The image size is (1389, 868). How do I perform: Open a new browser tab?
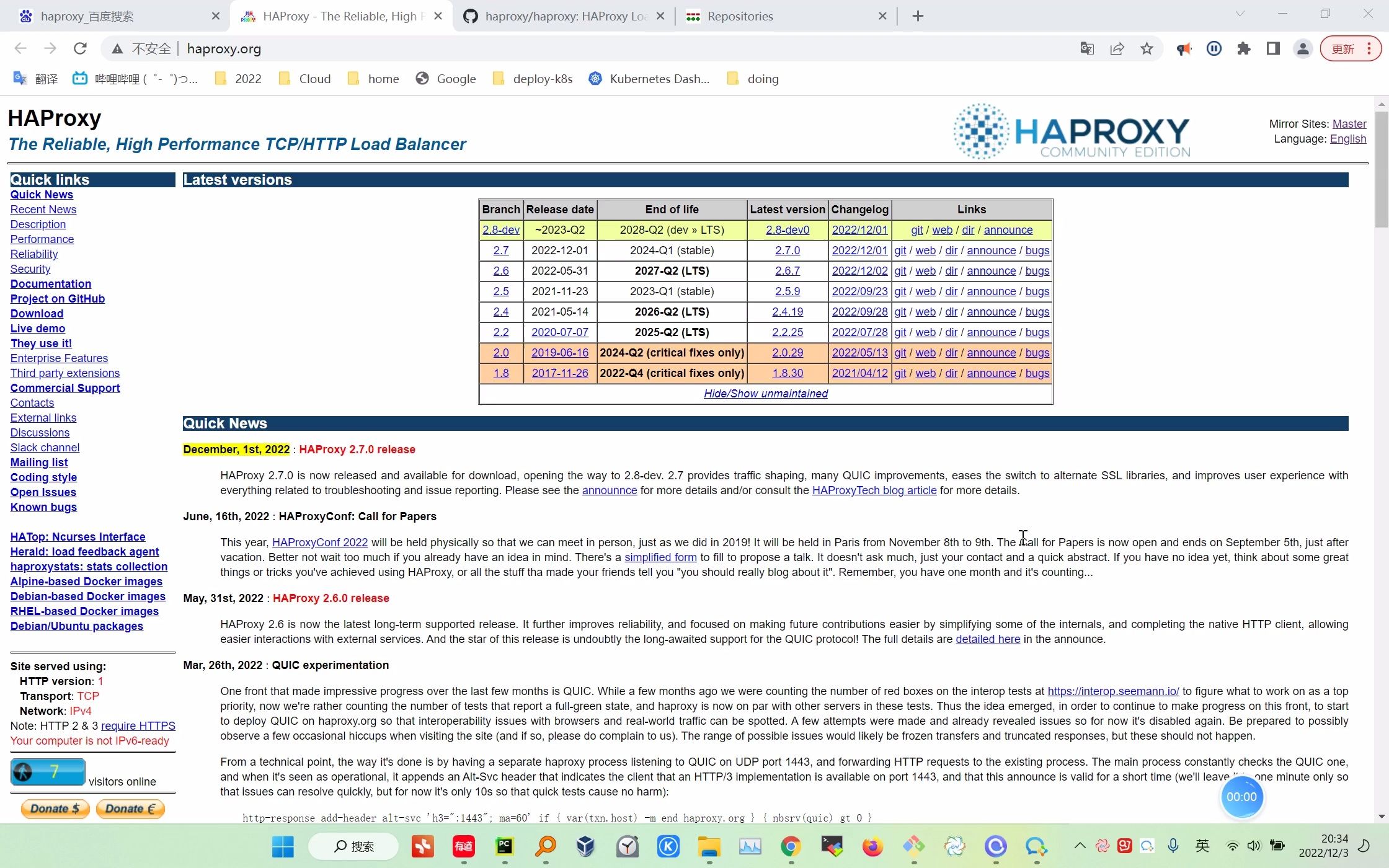coord(918,16)
